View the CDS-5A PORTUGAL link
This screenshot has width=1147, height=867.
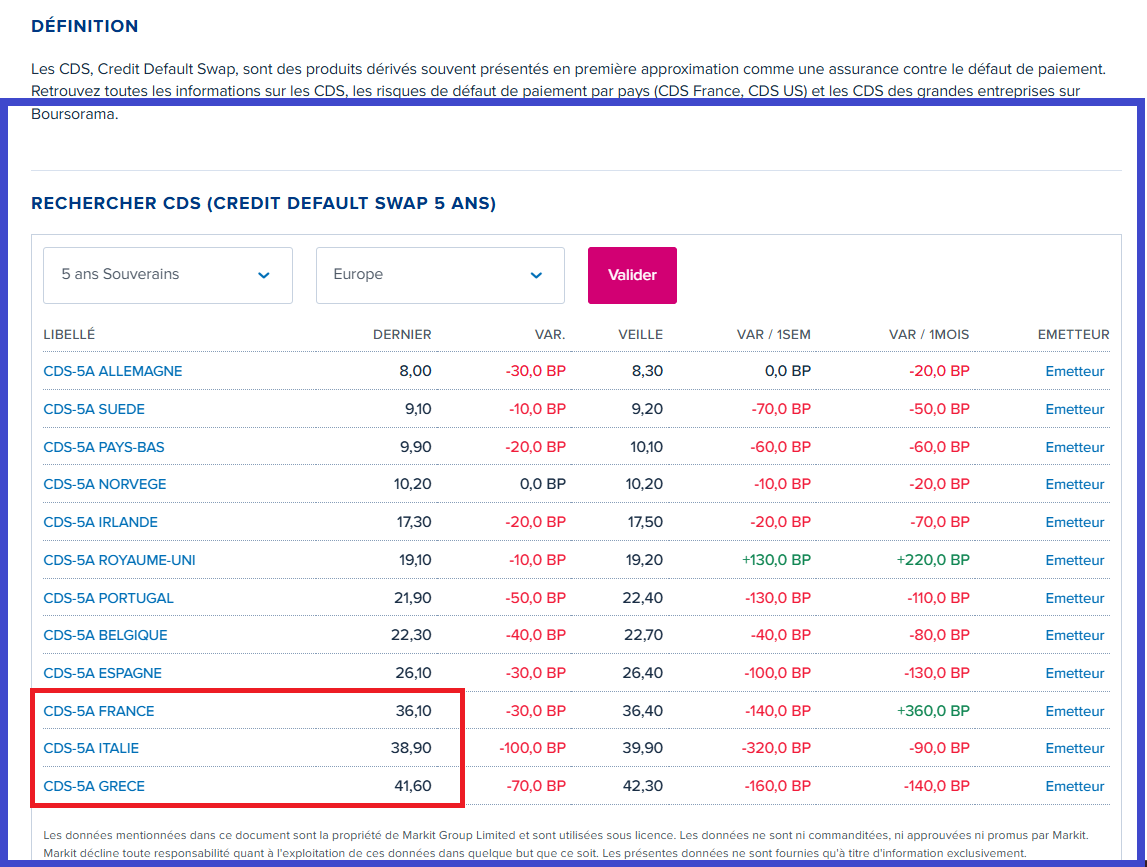coord(108,598)
